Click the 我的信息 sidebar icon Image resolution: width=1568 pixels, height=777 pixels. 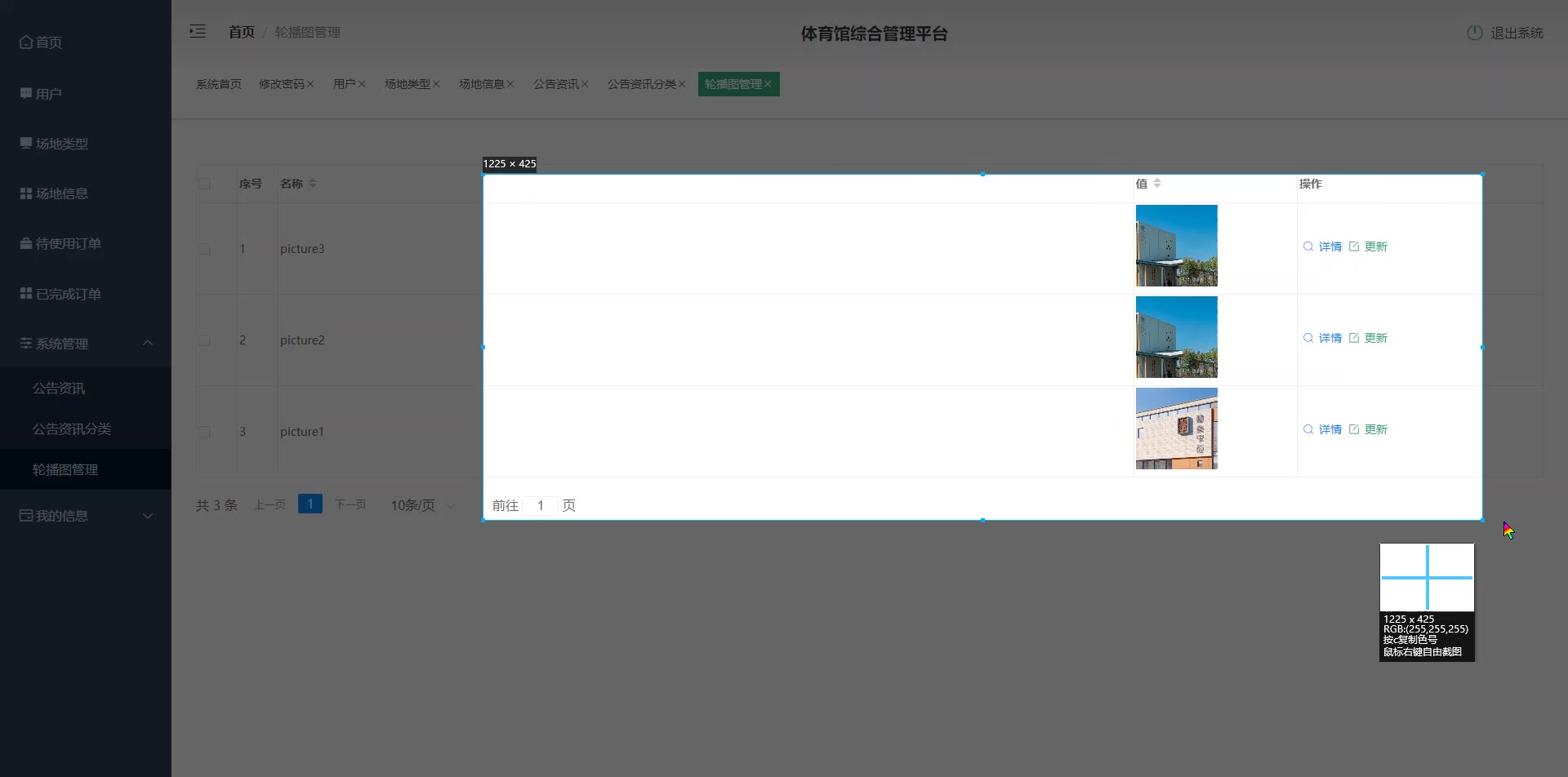point(26,515)
